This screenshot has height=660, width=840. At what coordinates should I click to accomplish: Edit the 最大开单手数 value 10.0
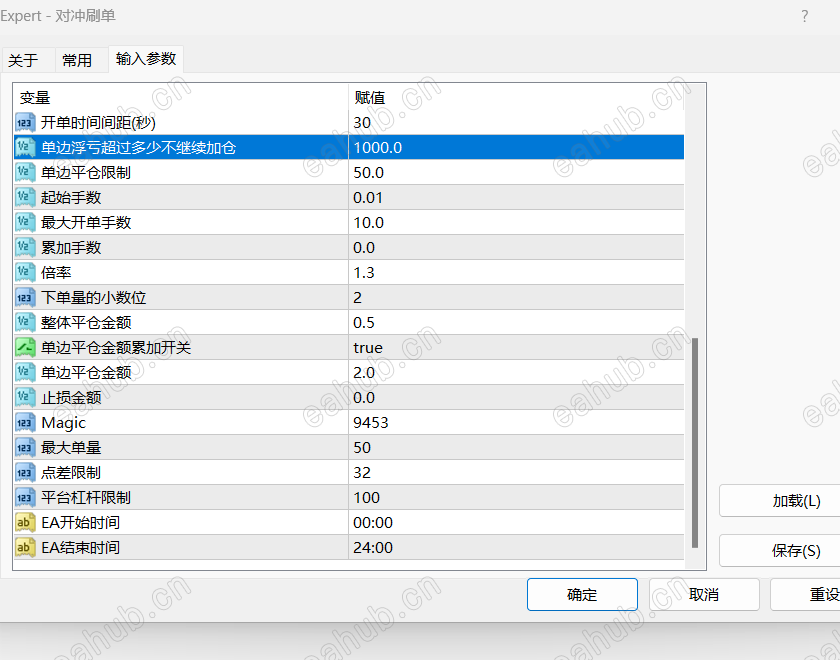[516, 223]
